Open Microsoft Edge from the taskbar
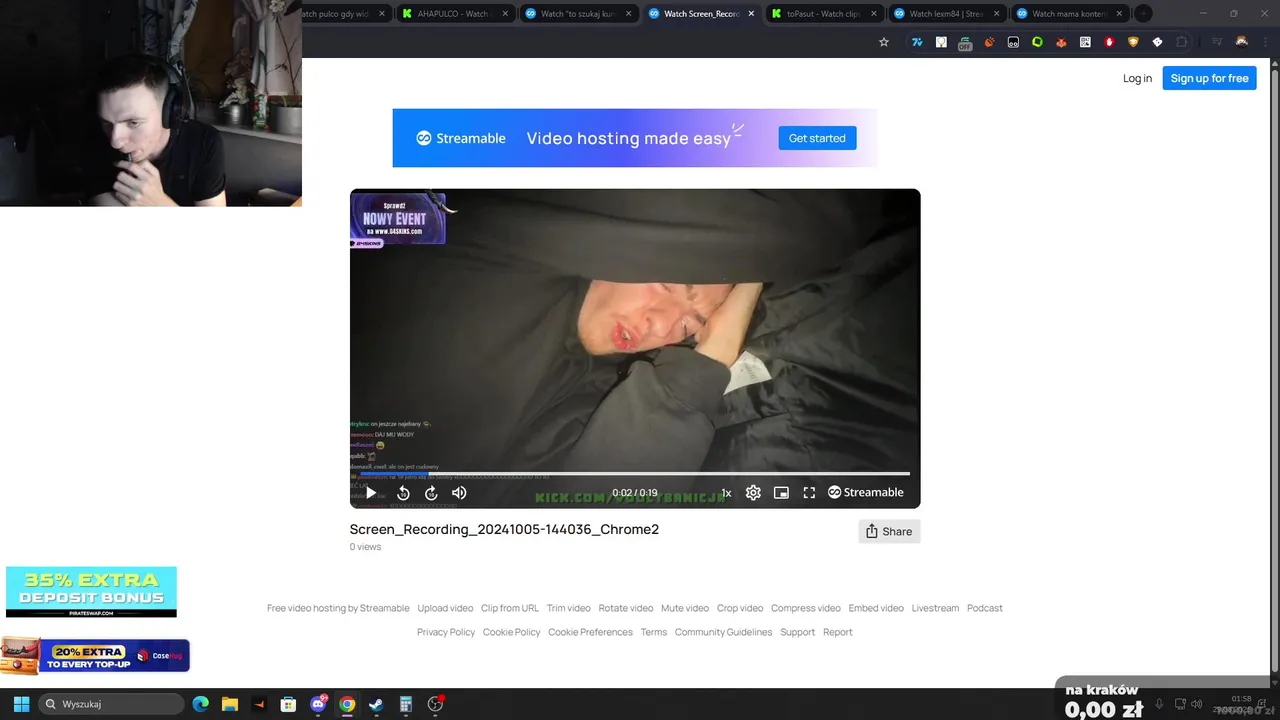The width and height of the screenshot is (1280, 720). click(x=201, y=704)
